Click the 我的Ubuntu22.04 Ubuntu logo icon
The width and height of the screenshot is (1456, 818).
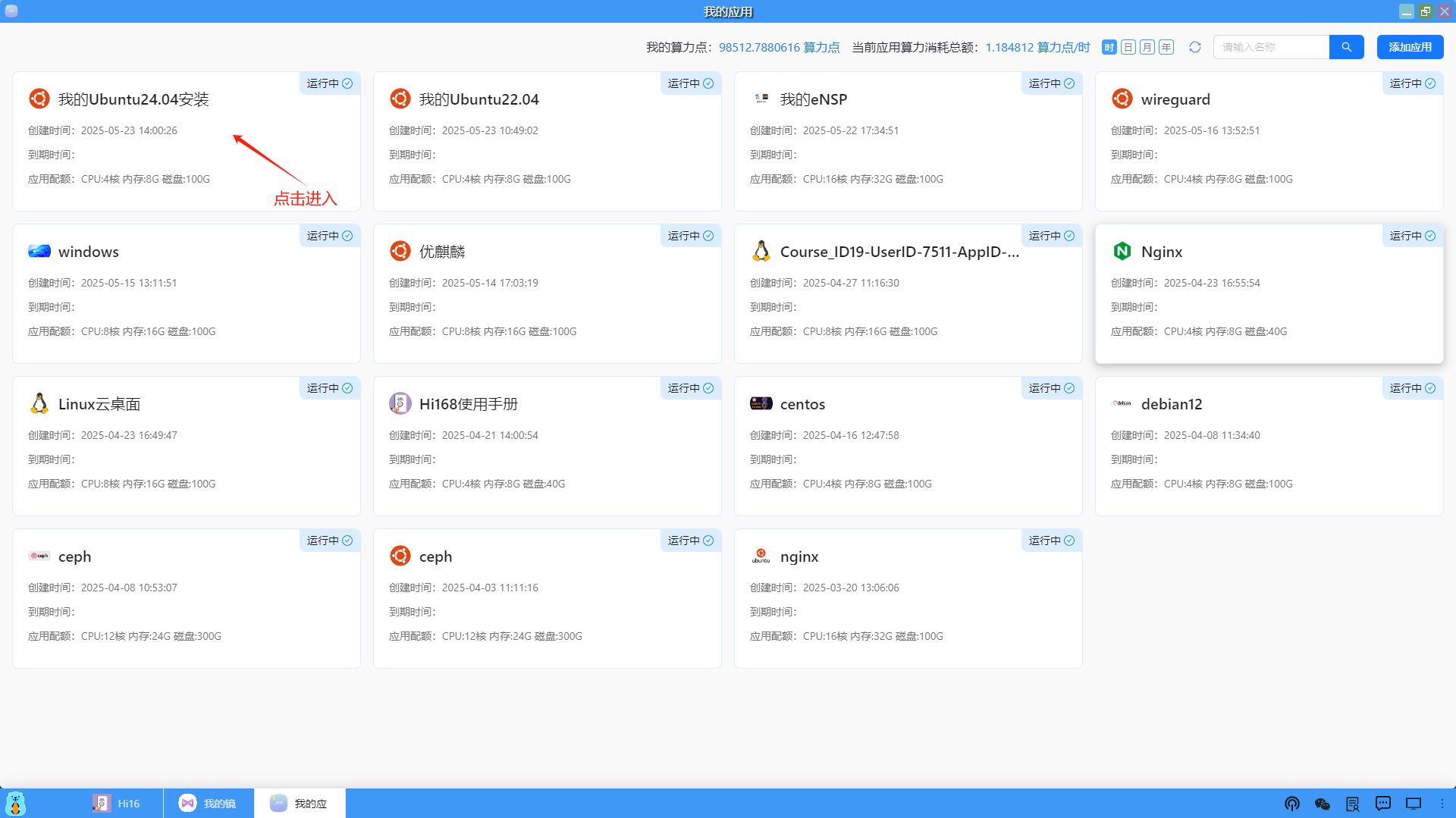click(400, 99)
